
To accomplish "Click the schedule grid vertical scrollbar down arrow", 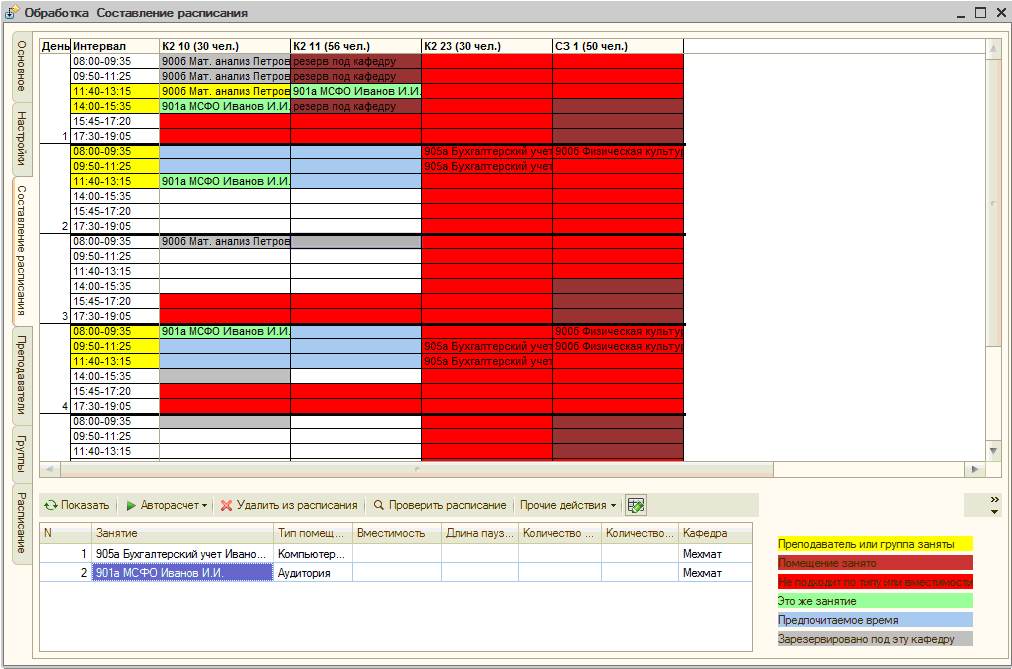I will pos(993,452).
